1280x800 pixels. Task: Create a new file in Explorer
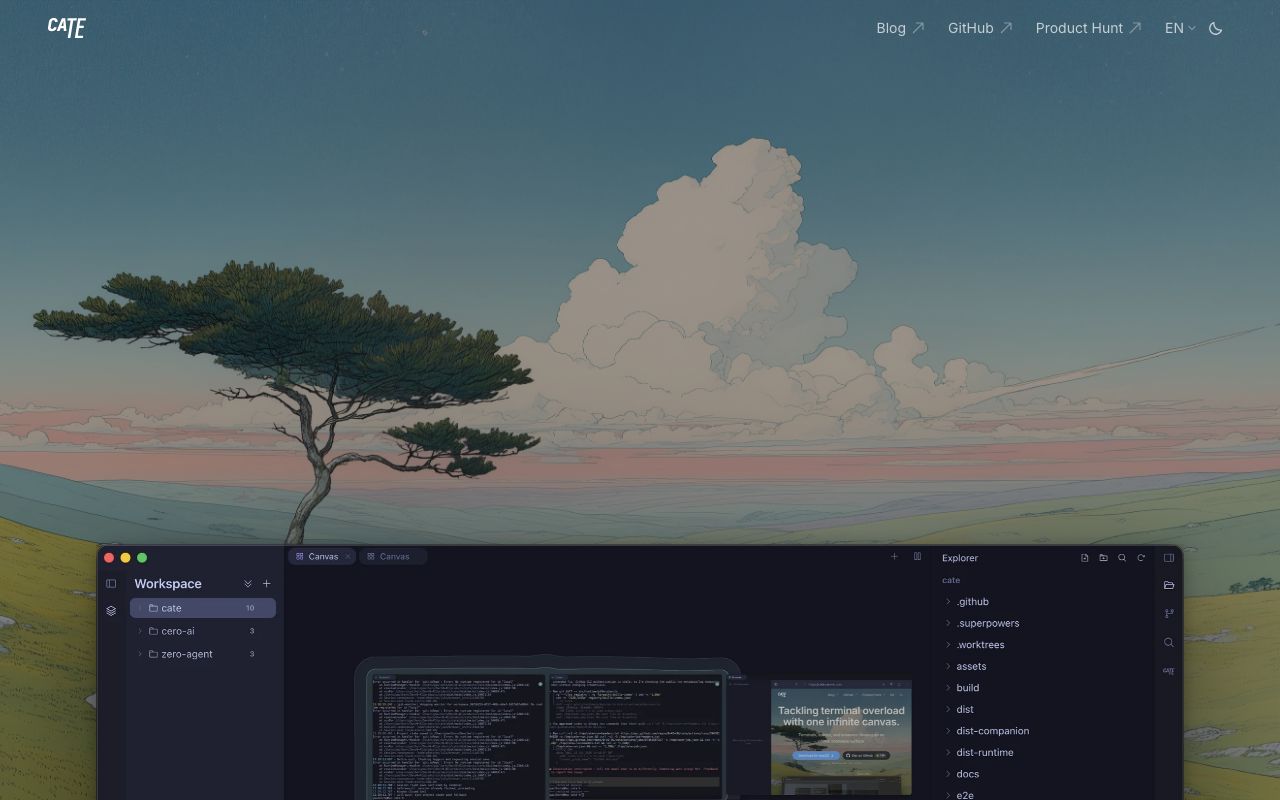(x=1085, y=558)
